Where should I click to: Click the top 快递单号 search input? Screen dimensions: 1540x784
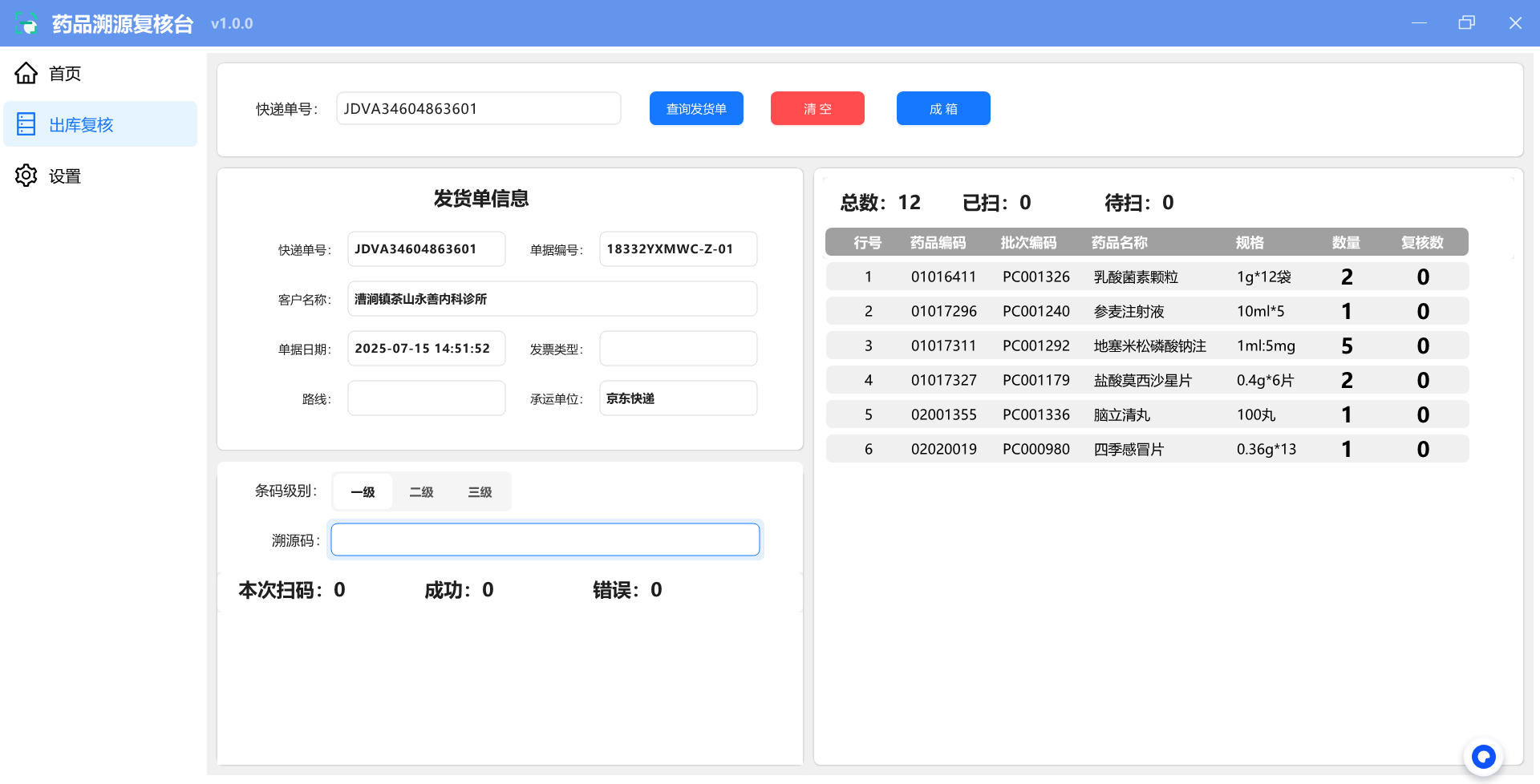478,109
